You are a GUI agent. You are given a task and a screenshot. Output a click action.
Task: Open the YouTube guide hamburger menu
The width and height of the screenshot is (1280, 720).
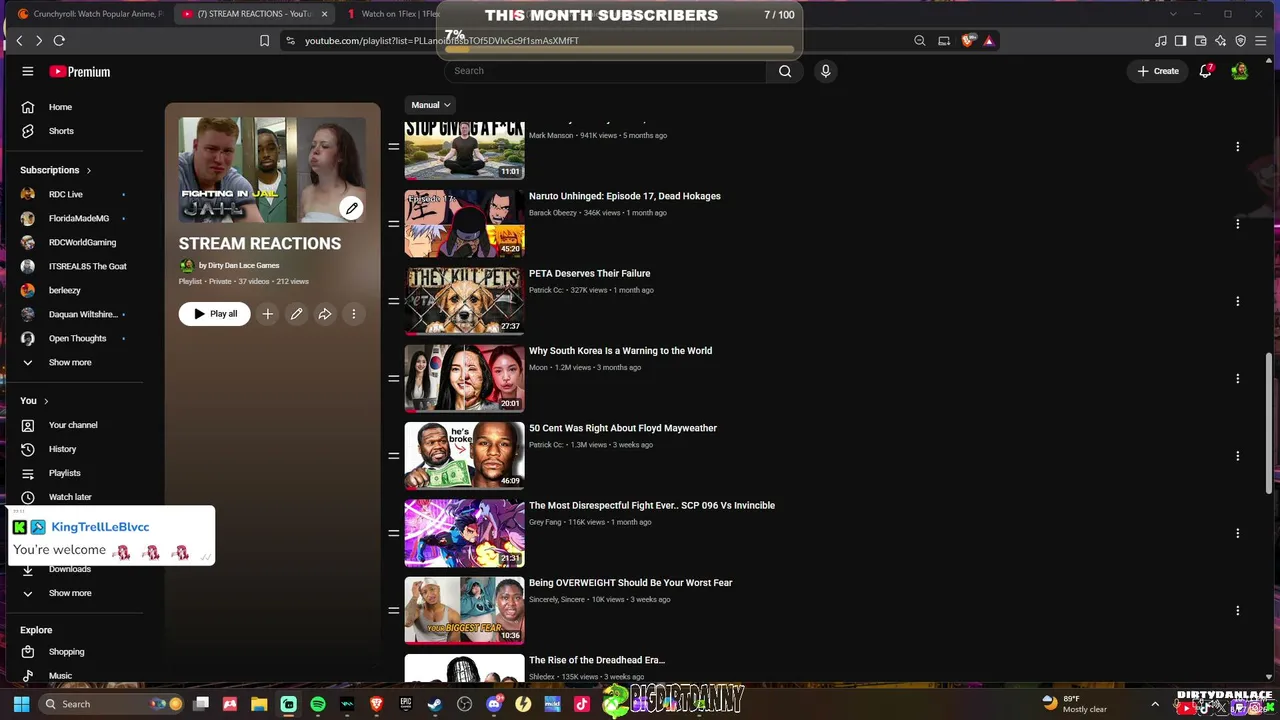coord(28,71)
